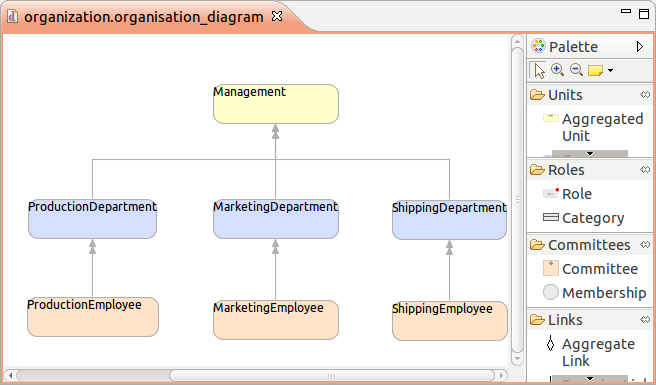Collapse the Committees drawer header

point(589,245)
